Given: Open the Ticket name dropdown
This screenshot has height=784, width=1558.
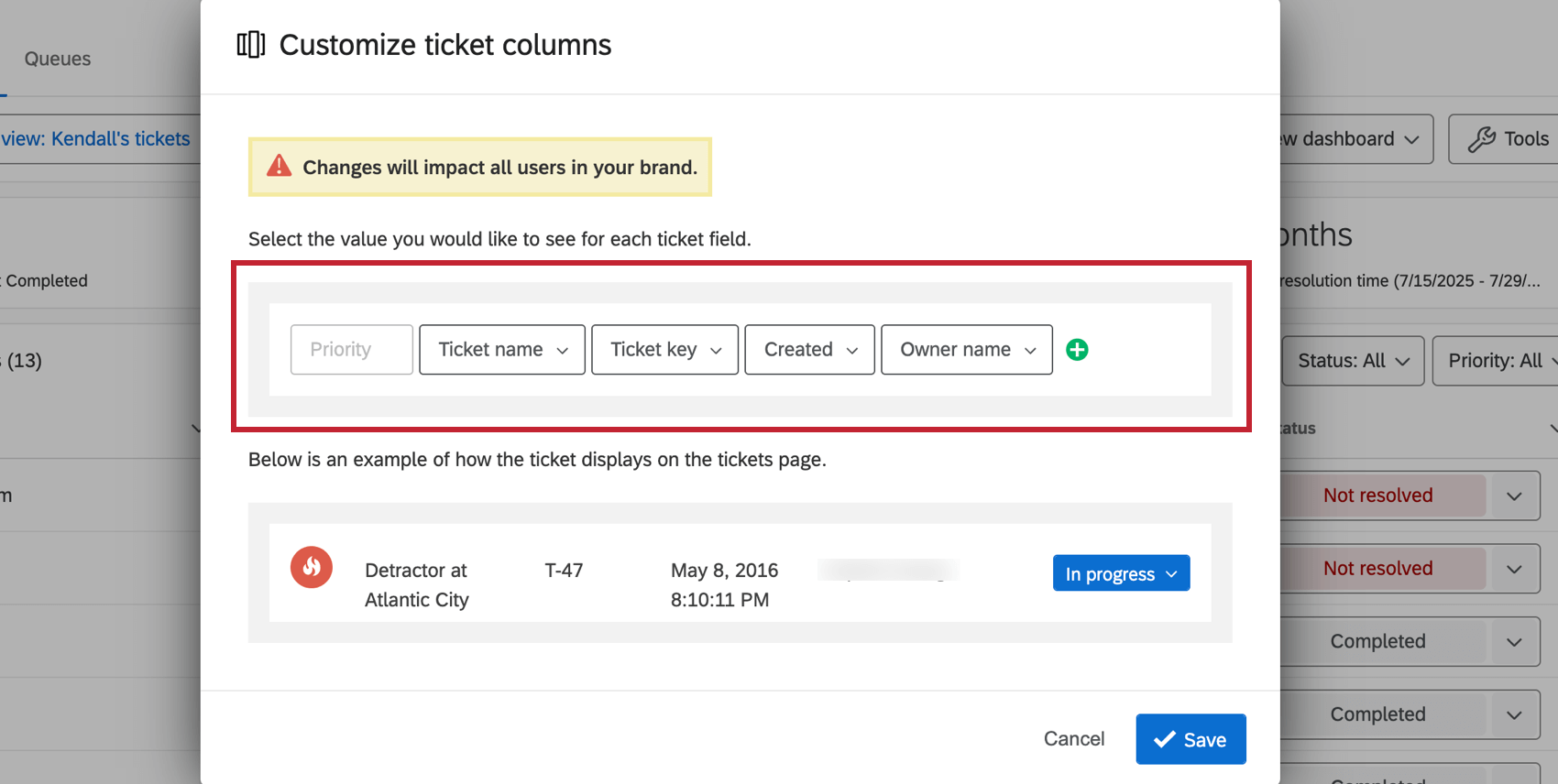Looking at the screenshot, I should (501, 350).
